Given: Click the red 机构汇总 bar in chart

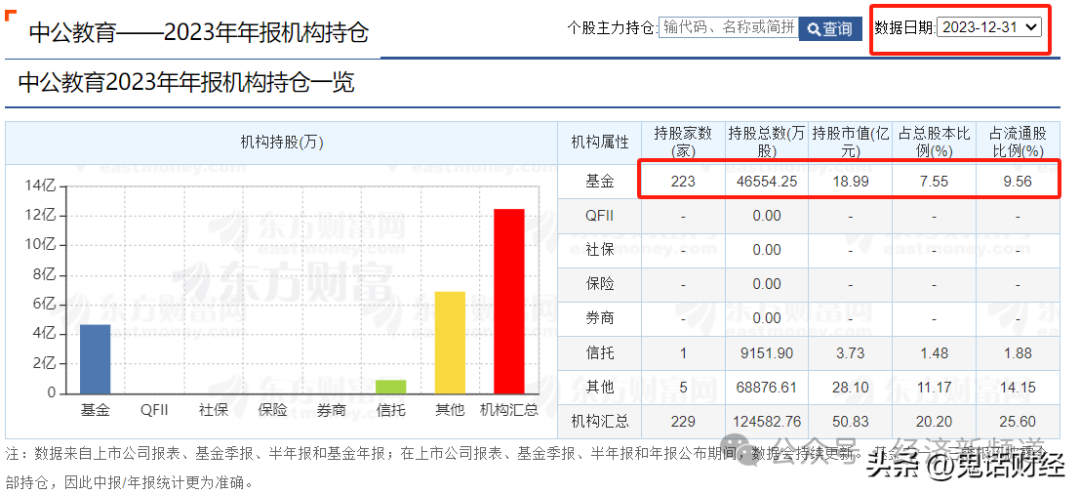Looking at the screenshot, I should 509,301.
